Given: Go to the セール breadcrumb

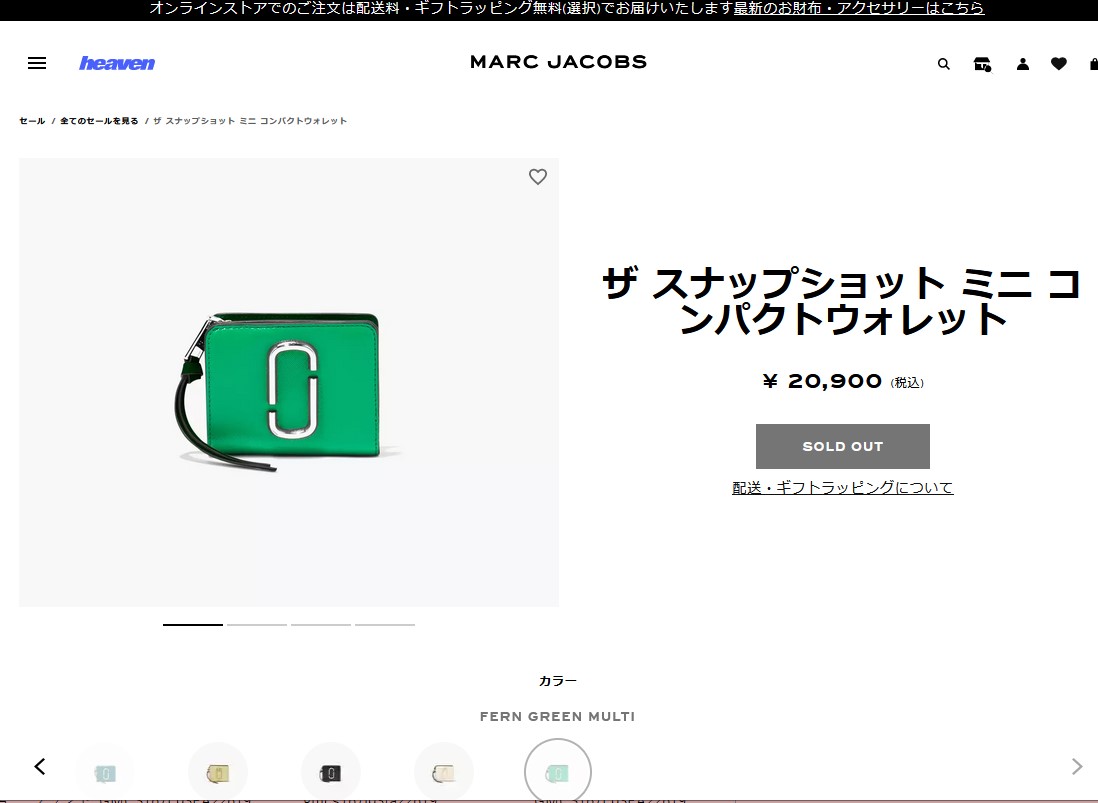Looking at the screenshot, I should 32,121.
